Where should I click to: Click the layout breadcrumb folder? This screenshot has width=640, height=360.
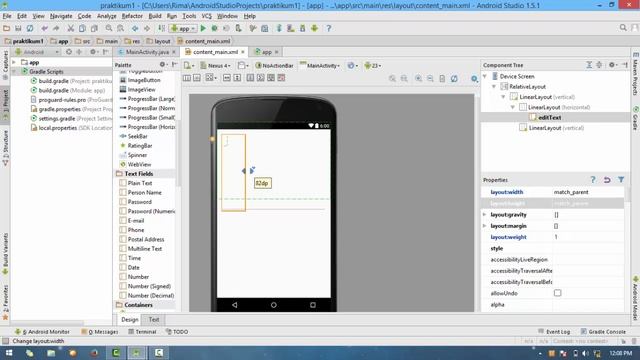point(158,41)
